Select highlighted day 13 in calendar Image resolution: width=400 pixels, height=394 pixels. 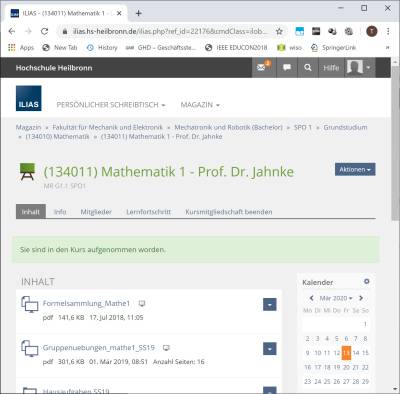[346, 353]
